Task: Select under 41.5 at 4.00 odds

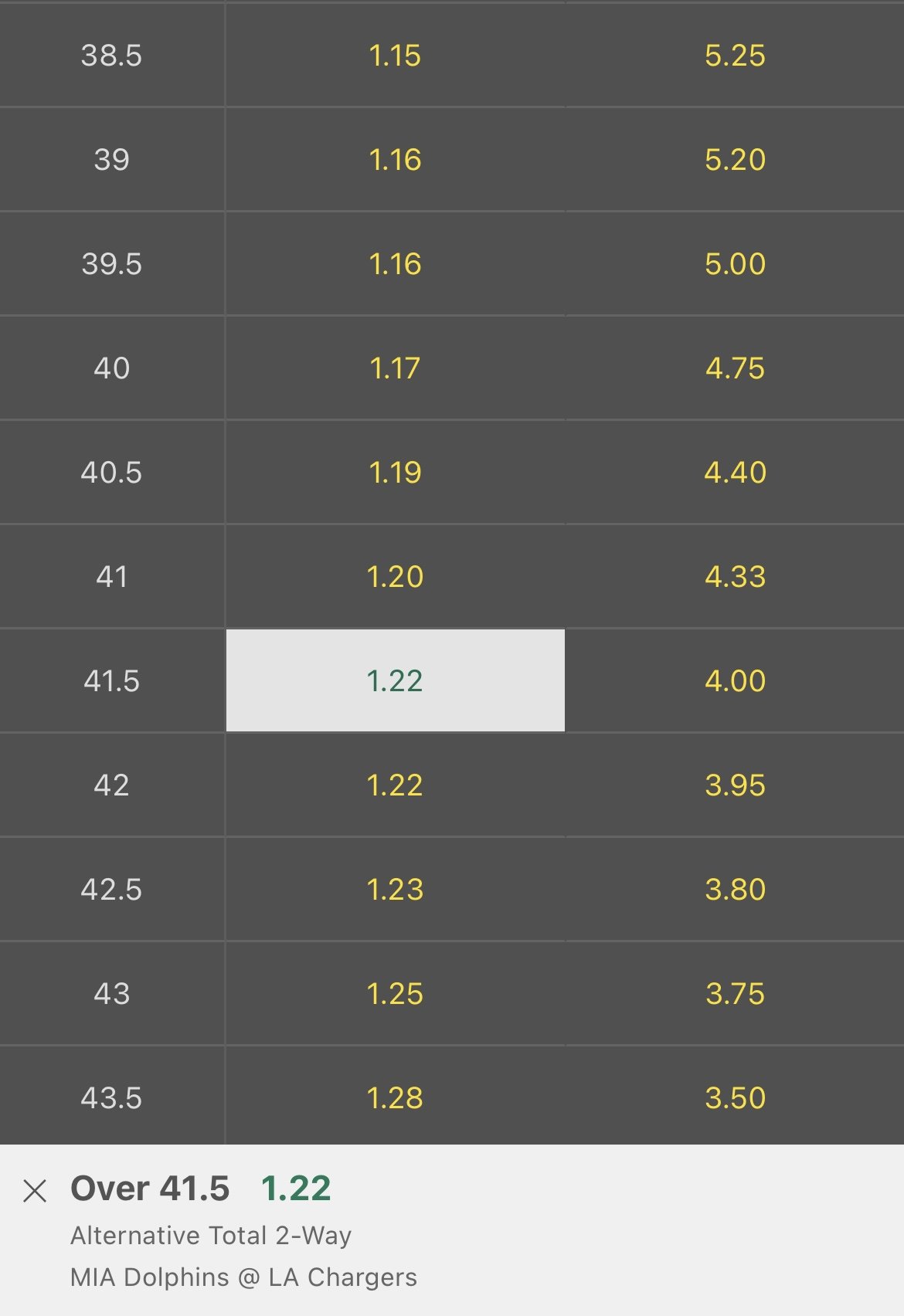Action: 734,680
